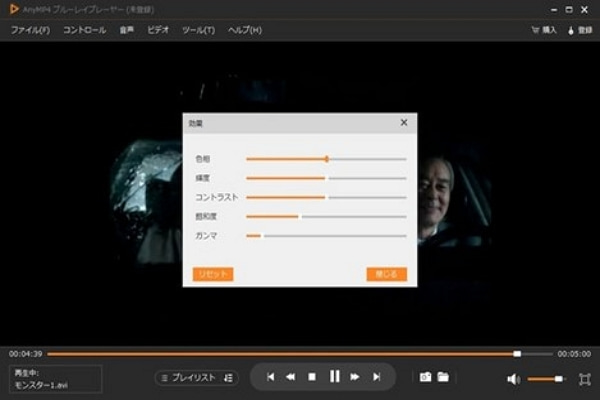
Task: Toggle fullscreen mode icon
Action: click(584, 379)
